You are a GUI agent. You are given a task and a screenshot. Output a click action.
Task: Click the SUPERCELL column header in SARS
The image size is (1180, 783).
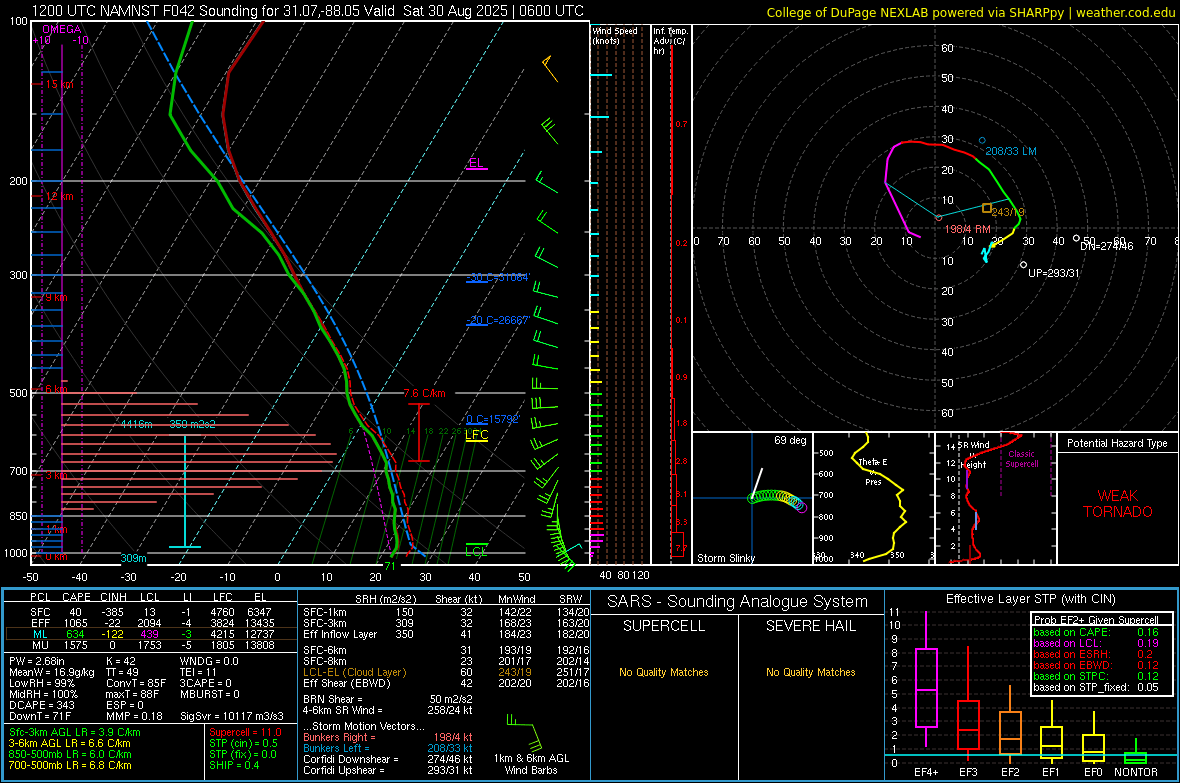point(664,626)
